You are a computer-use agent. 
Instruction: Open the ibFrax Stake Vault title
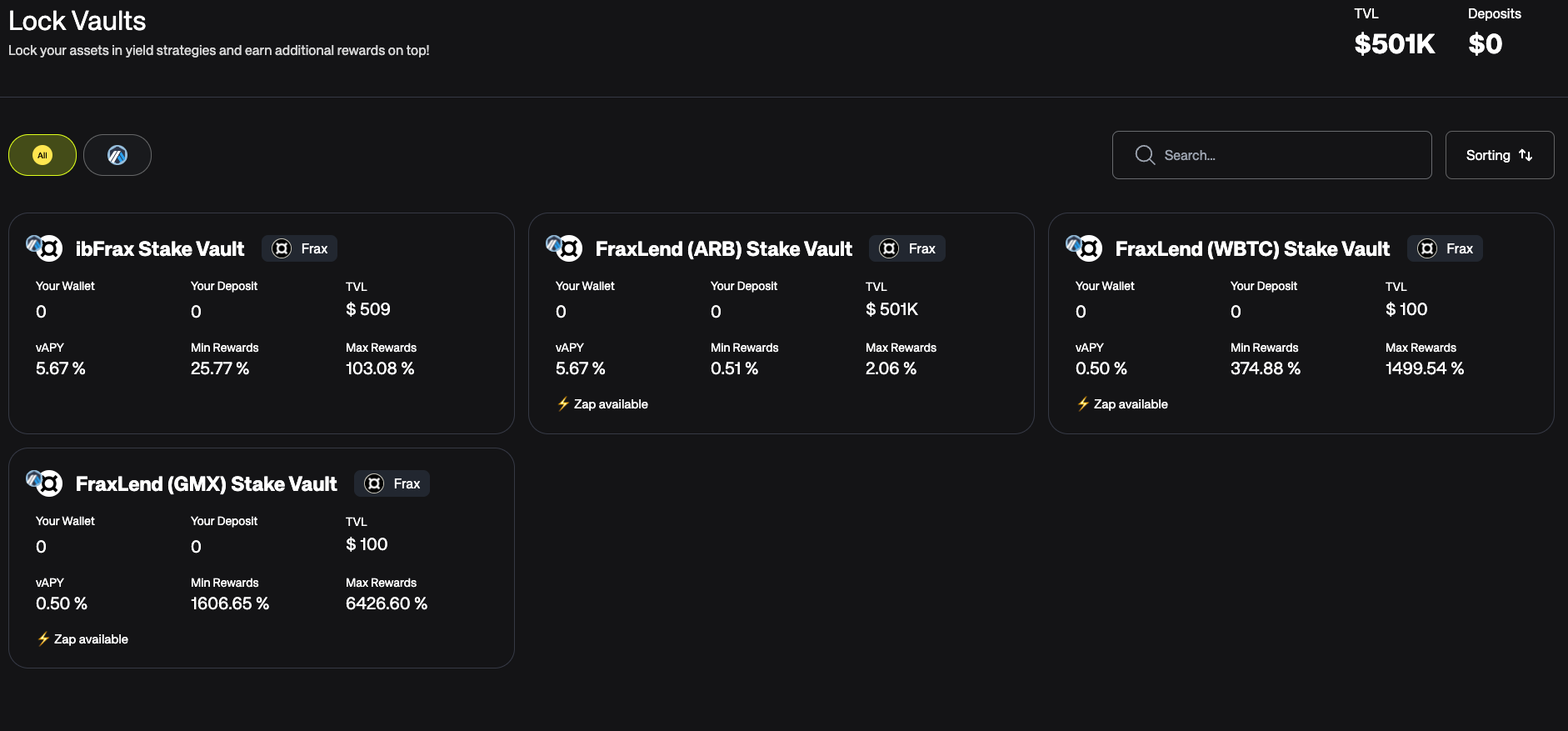160,249
